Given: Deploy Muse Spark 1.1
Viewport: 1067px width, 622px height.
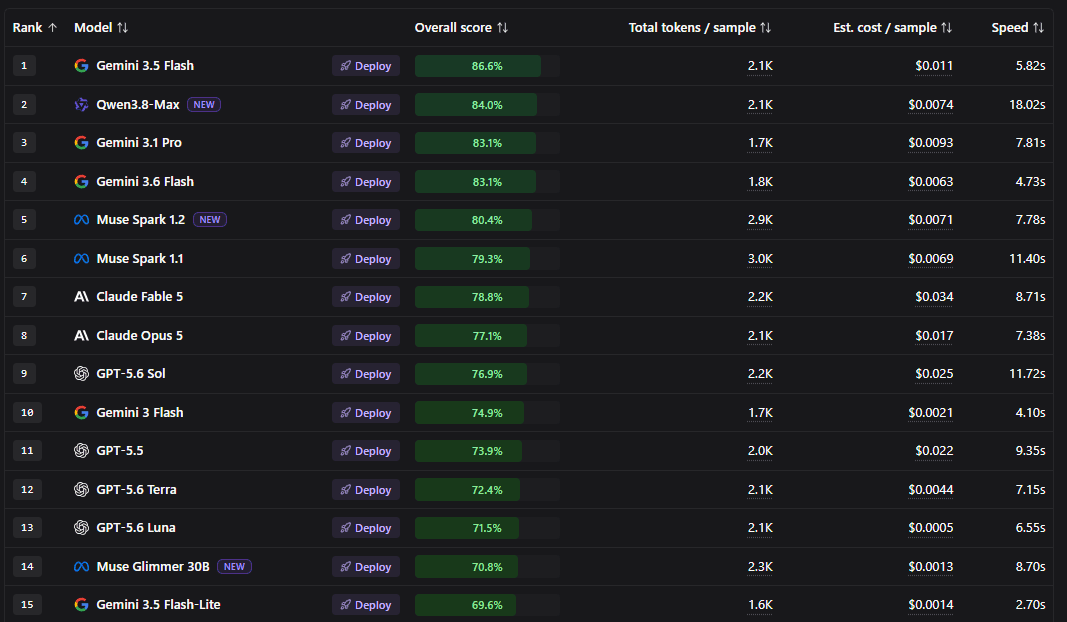Looking at the screenshot, I should [x=366, y=259].
